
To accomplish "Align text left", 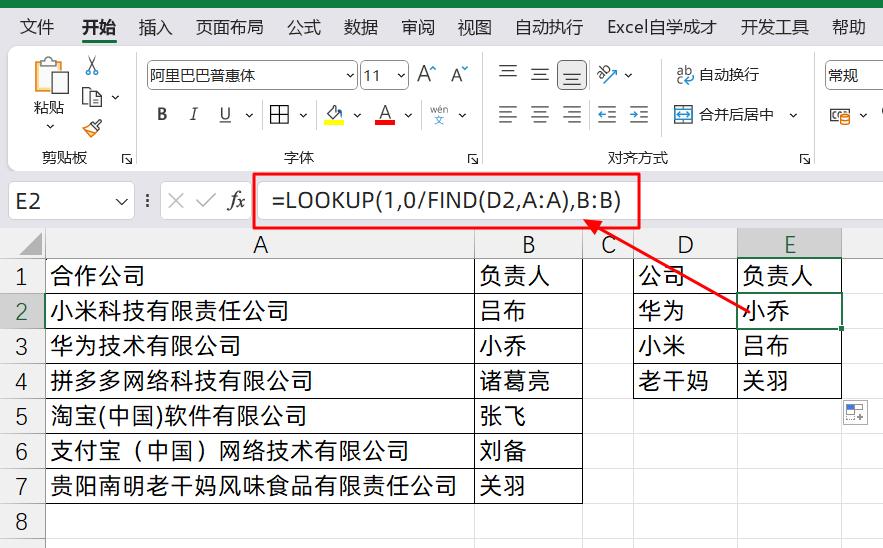I will click(508, 115).
